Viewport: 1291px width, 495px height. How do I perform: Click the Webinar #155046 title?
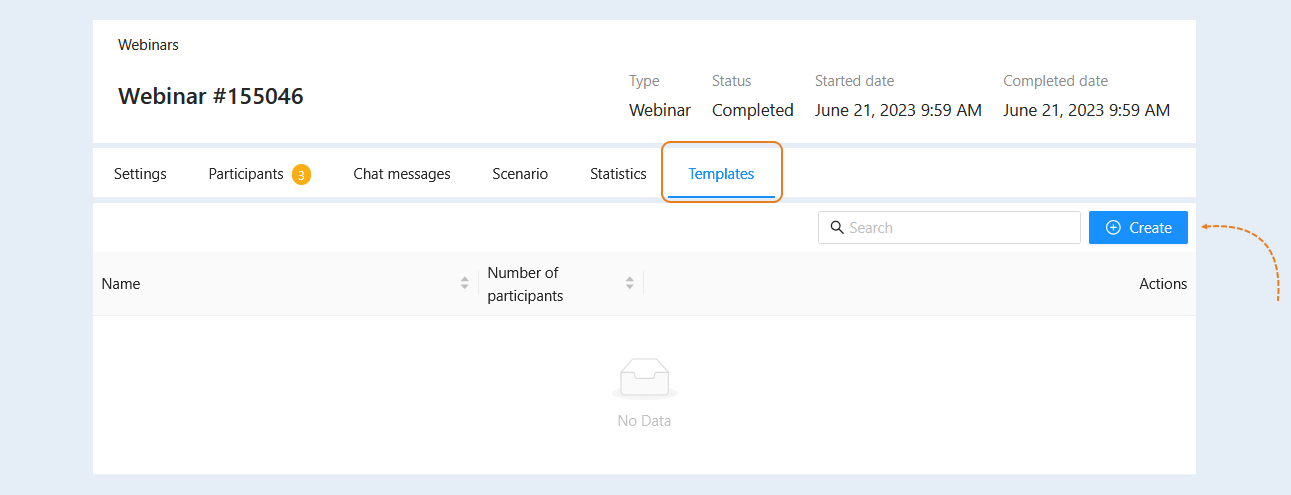click(x=211, y=96)
